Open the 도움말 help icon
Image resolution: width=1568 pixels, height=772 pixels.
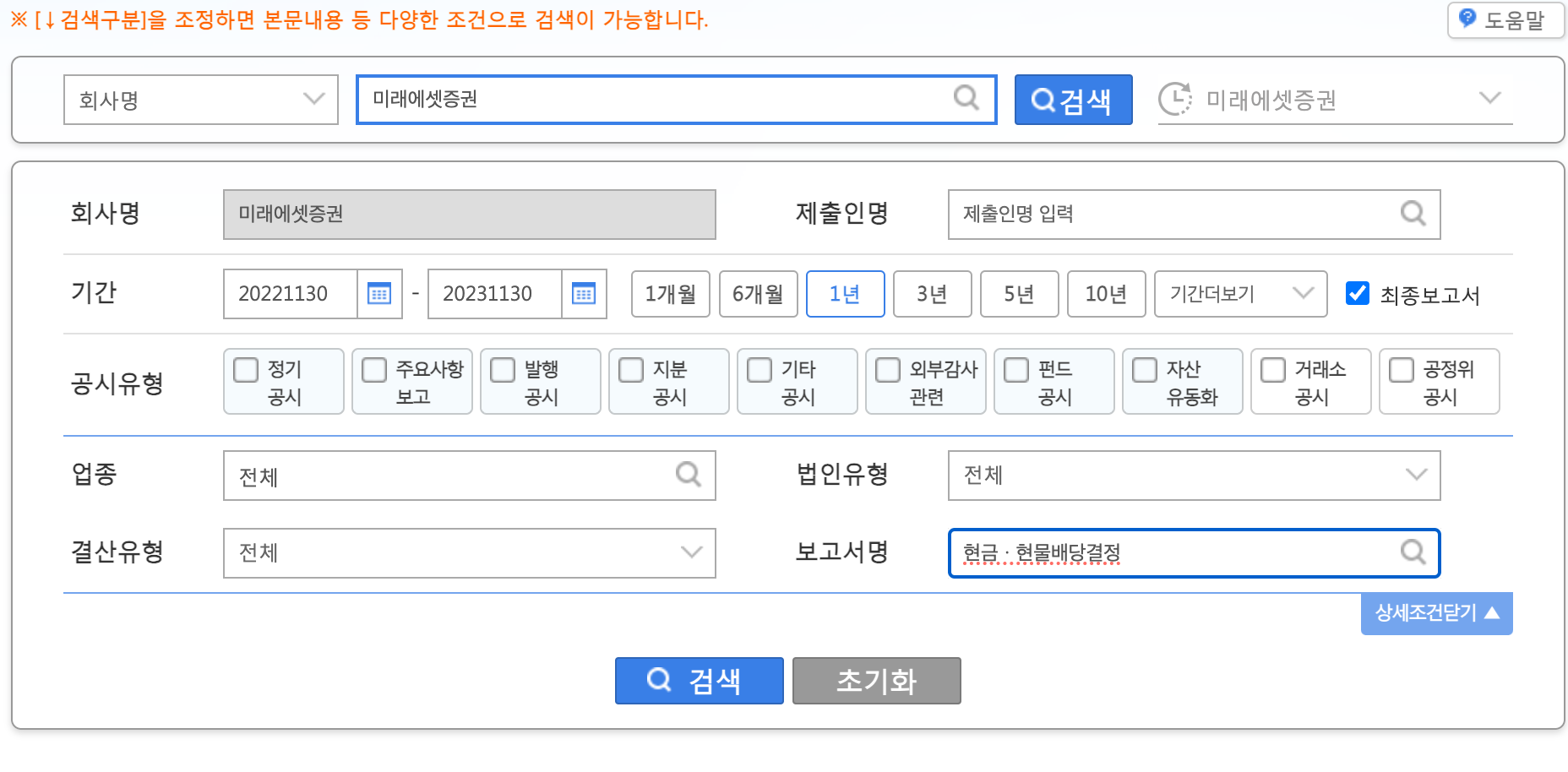click(1467, 18)
